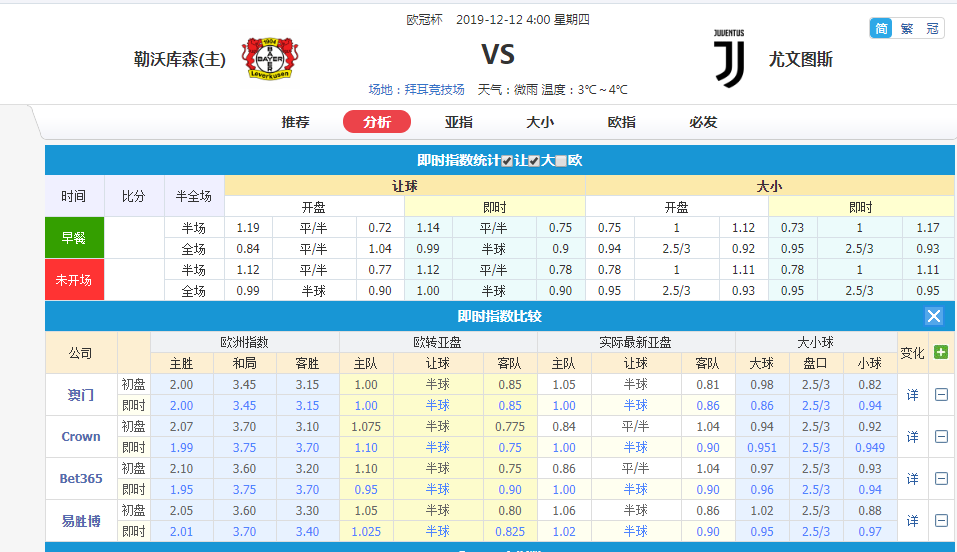957x552 pixels.
Task: Collapse the 澳门 company row
Action: [941, 395]
